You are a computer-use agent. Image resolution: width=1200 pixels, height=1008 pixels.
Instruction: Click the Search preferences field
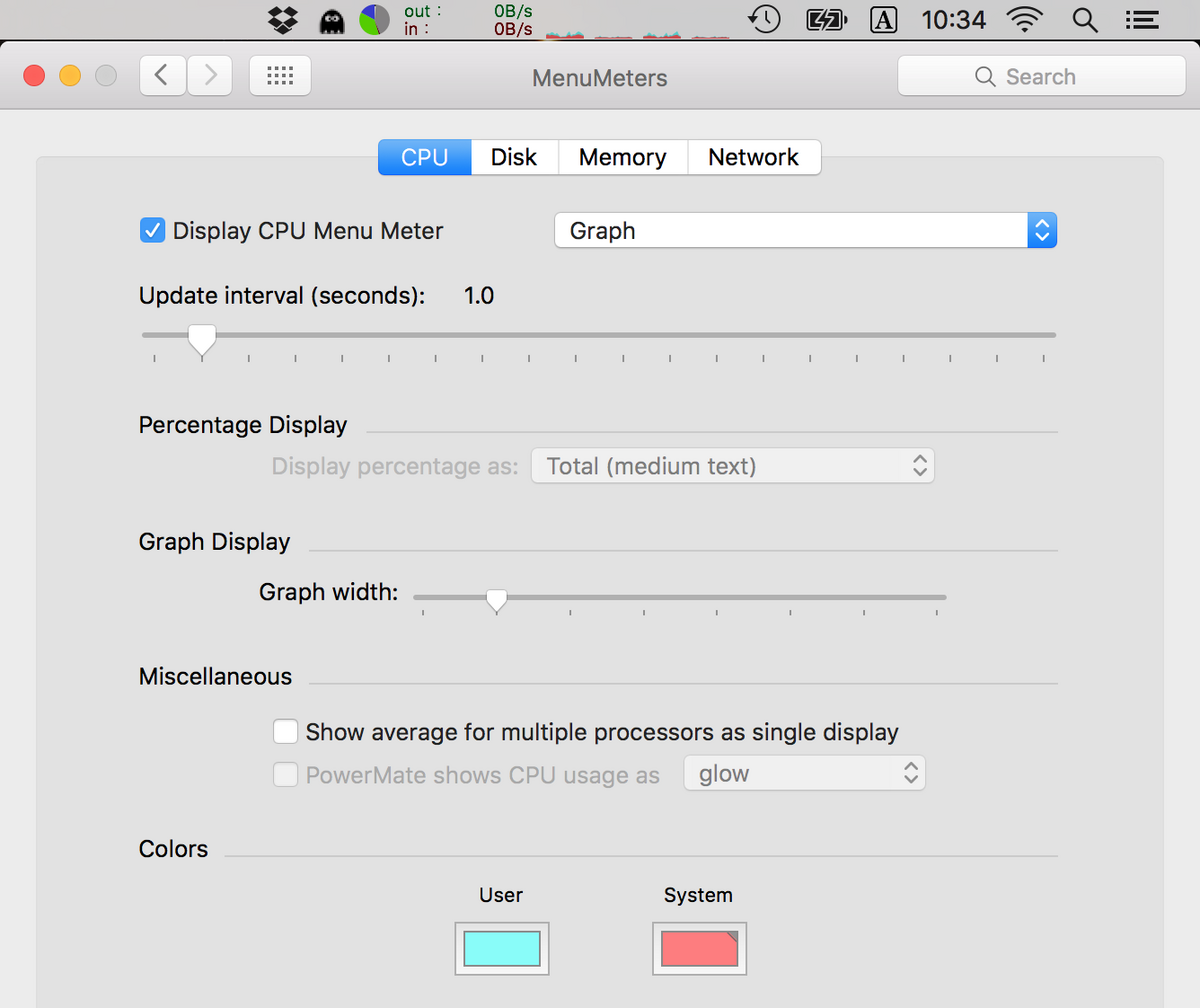click(x=1040, y=77)
